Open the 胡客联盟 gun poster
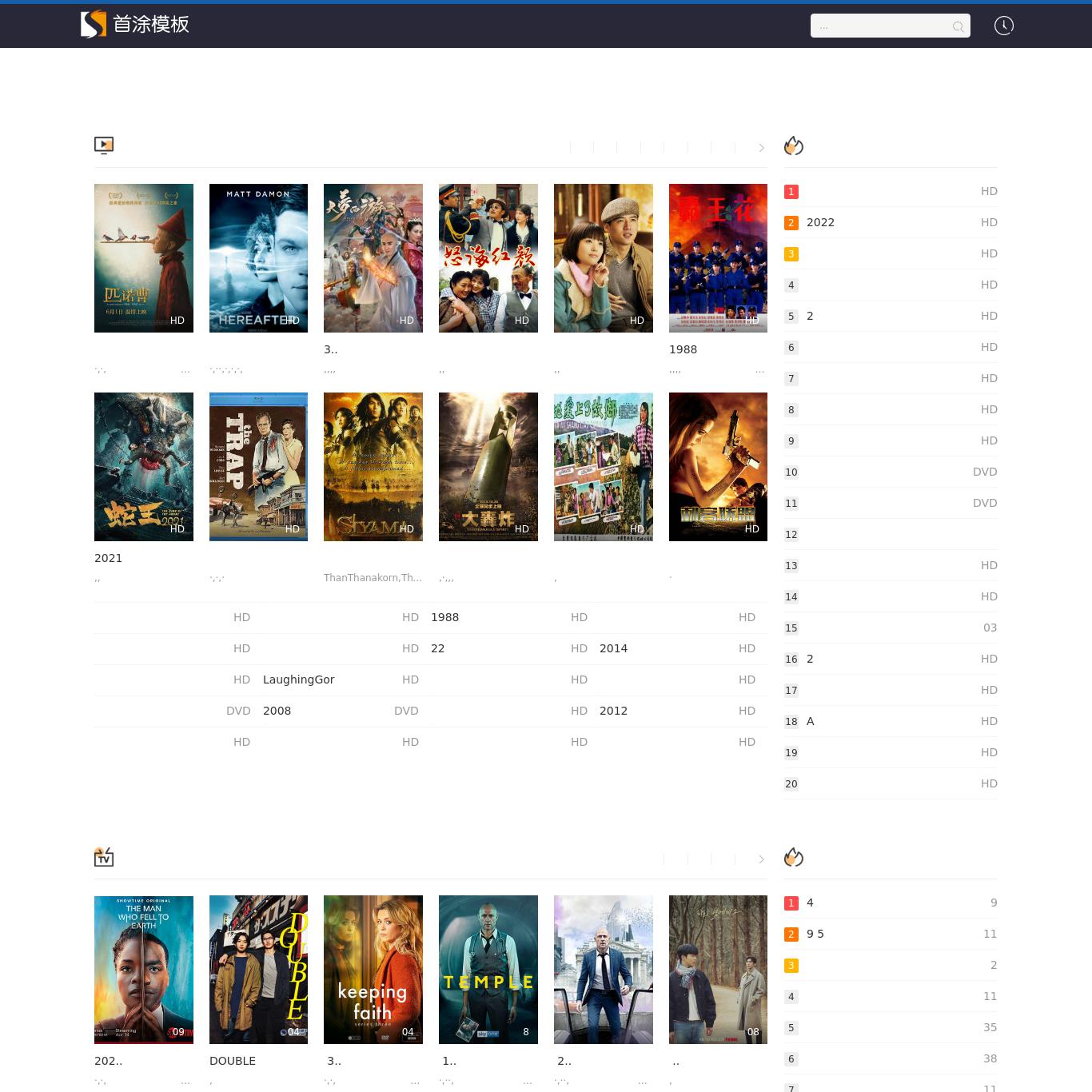Image resolution: width=1092 pixels, height=1092 pixels. pos(718,467)
